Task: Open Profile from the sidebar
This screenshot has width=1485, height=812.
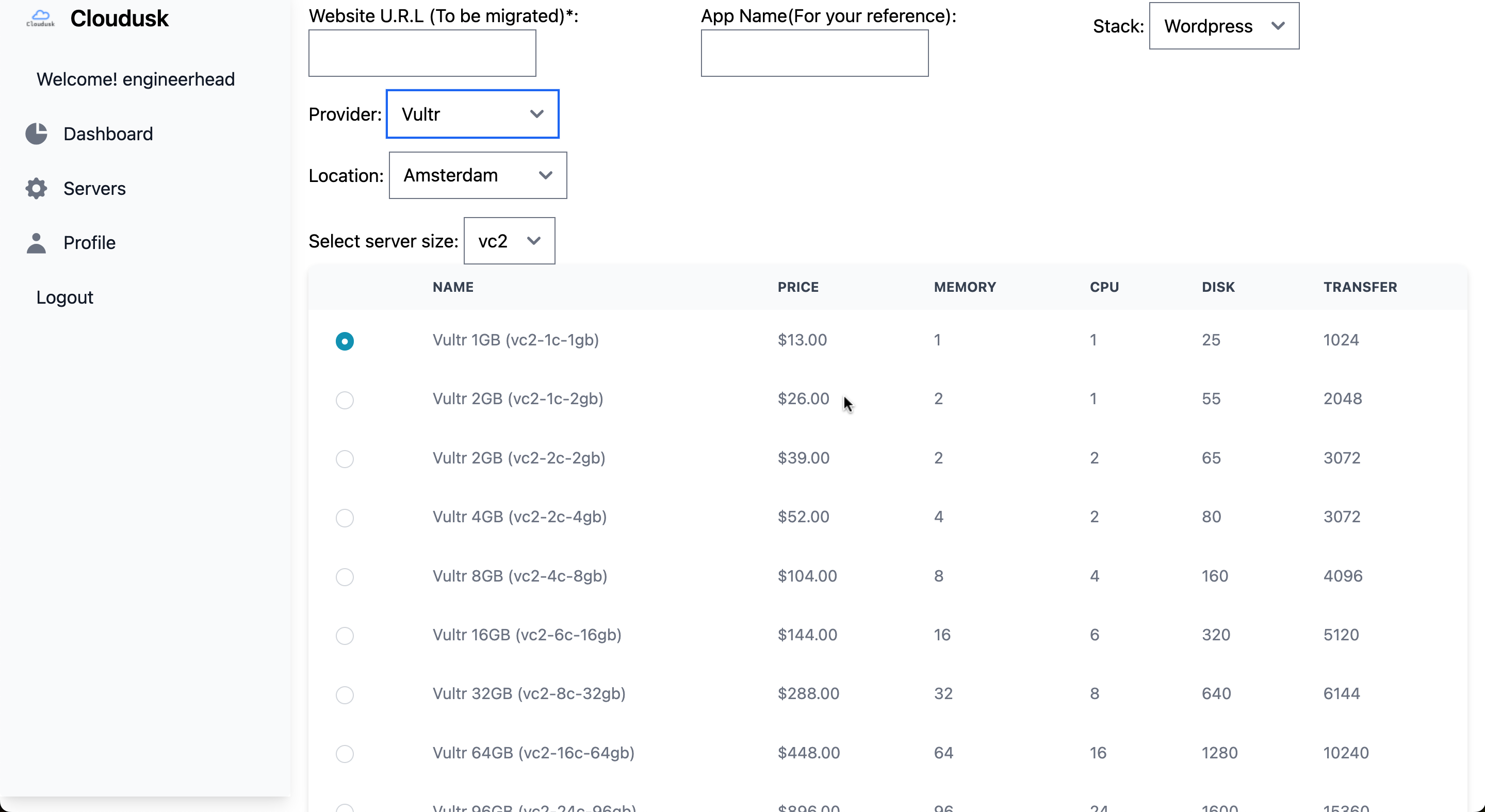Action: click(x=89, y=243)
